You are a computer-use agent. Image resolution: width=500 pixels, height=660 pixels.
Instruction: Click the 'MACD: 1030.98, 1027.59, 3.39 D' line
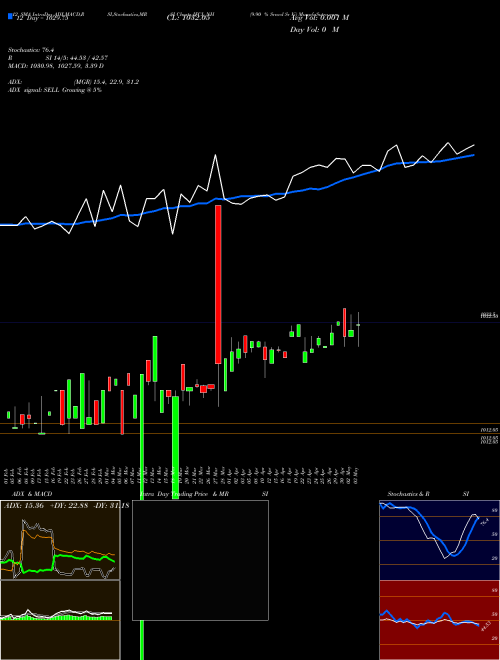point(56,66)
